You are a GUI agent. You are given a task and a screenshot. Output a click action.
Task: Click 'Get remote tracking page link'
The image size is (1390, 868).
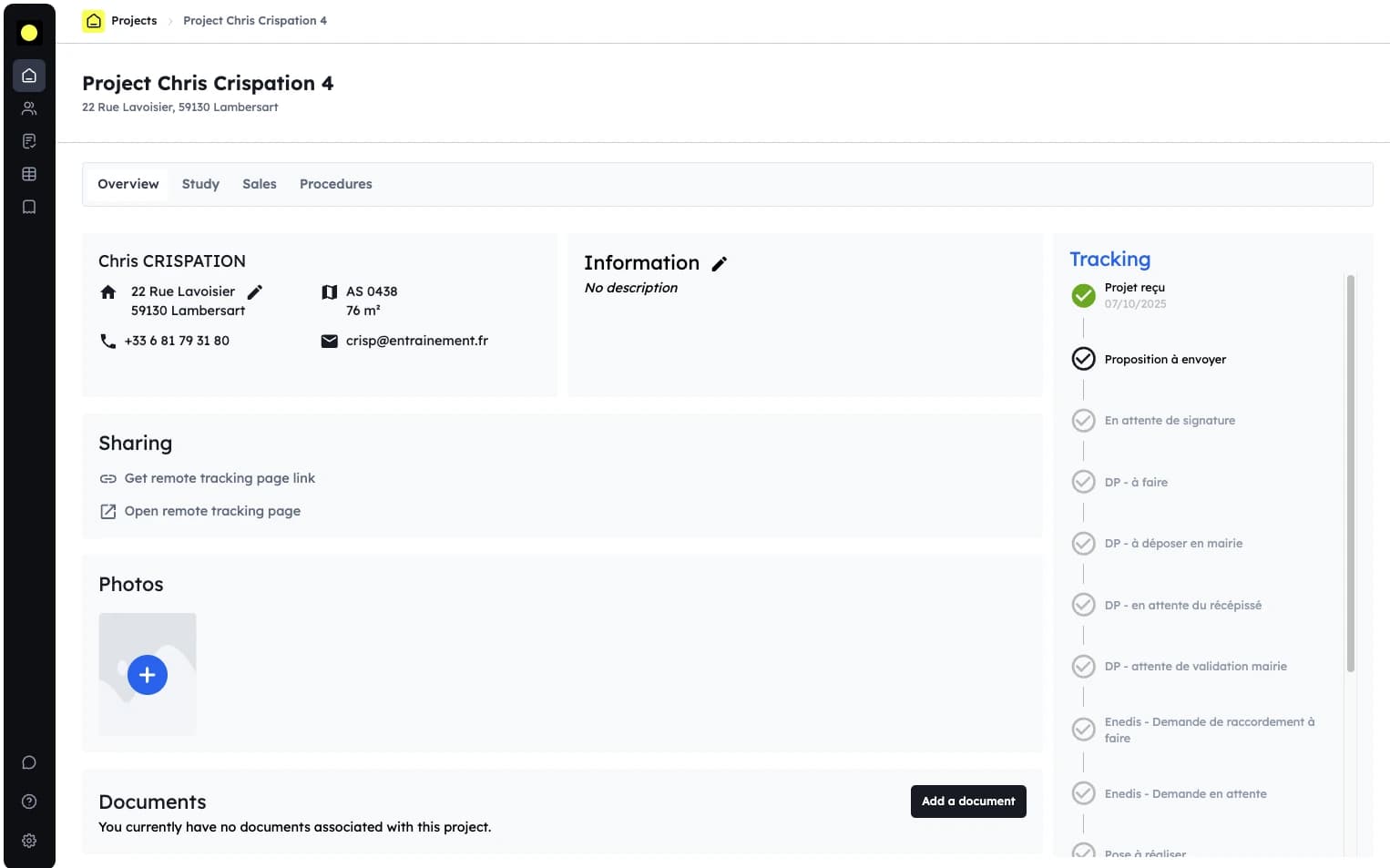220,478
